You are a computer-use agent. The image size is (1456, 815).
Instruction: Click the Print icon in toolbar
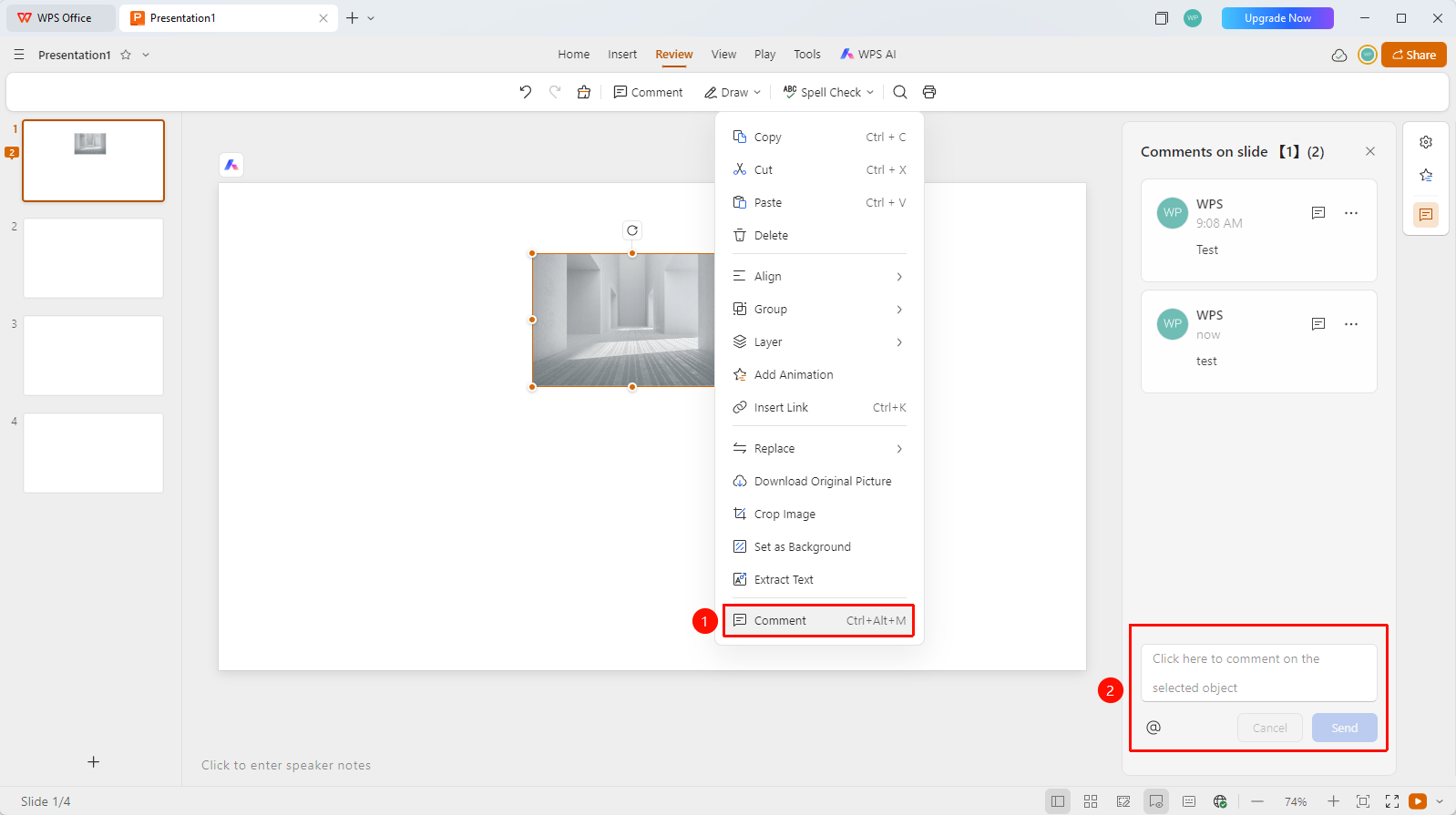coord(929,92)
